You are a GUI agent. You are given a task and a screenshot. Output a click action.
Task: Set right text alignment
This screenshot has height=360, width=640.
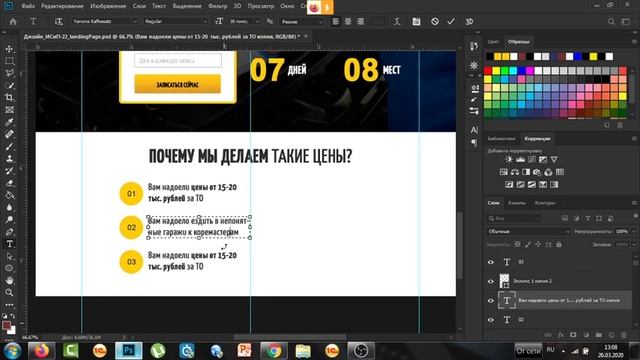pyautogui.click(x=360, y=22)
